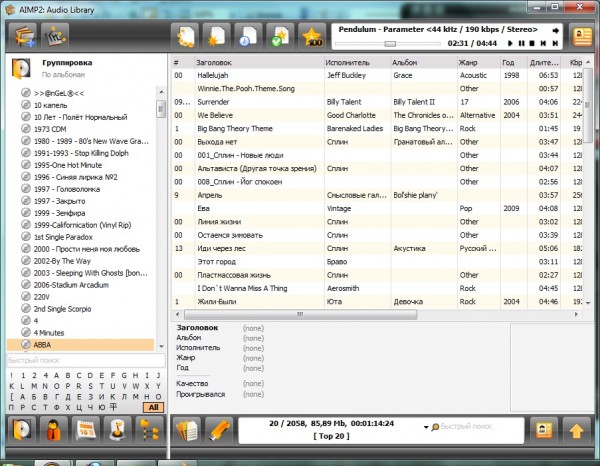Click the All filter button
Image resolution: width=600 pixels, height=466 pixels.
tap(153, 407)
